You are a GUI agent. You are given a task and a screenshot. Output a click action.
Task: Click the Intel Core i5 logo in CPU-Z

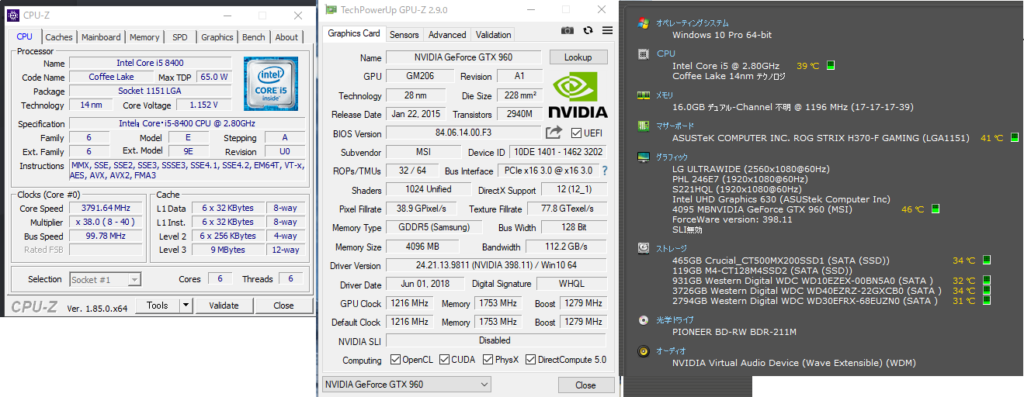click(x=270, y=83)
